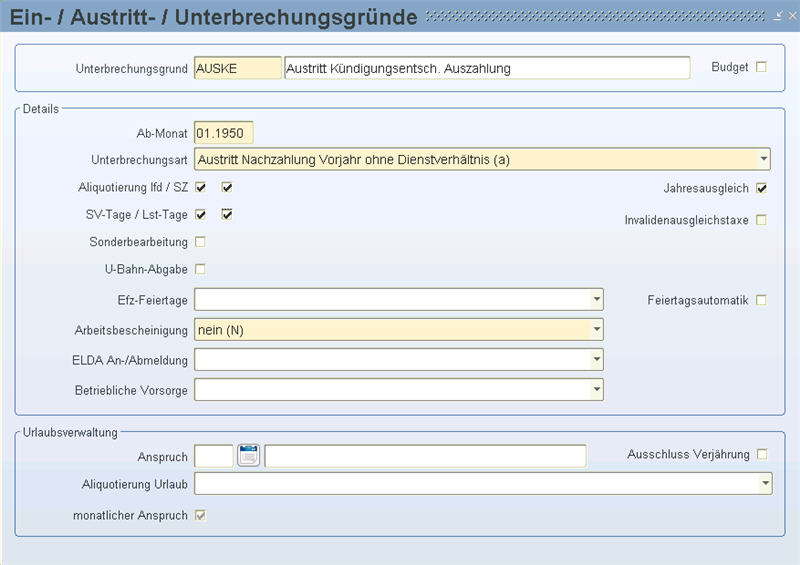Close the Unterbrechungsgründe panel with X icon

pos(790,16)
